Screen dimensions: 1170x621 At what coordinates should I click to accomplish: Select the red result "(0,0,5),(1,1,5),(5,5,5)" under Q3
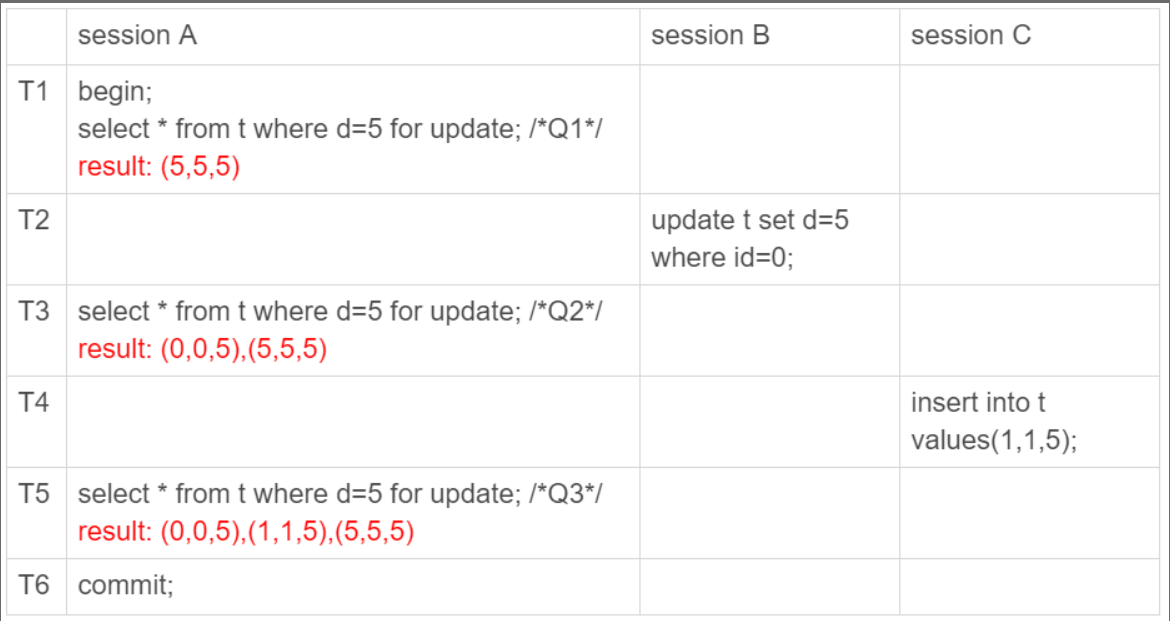coord(246,531)
